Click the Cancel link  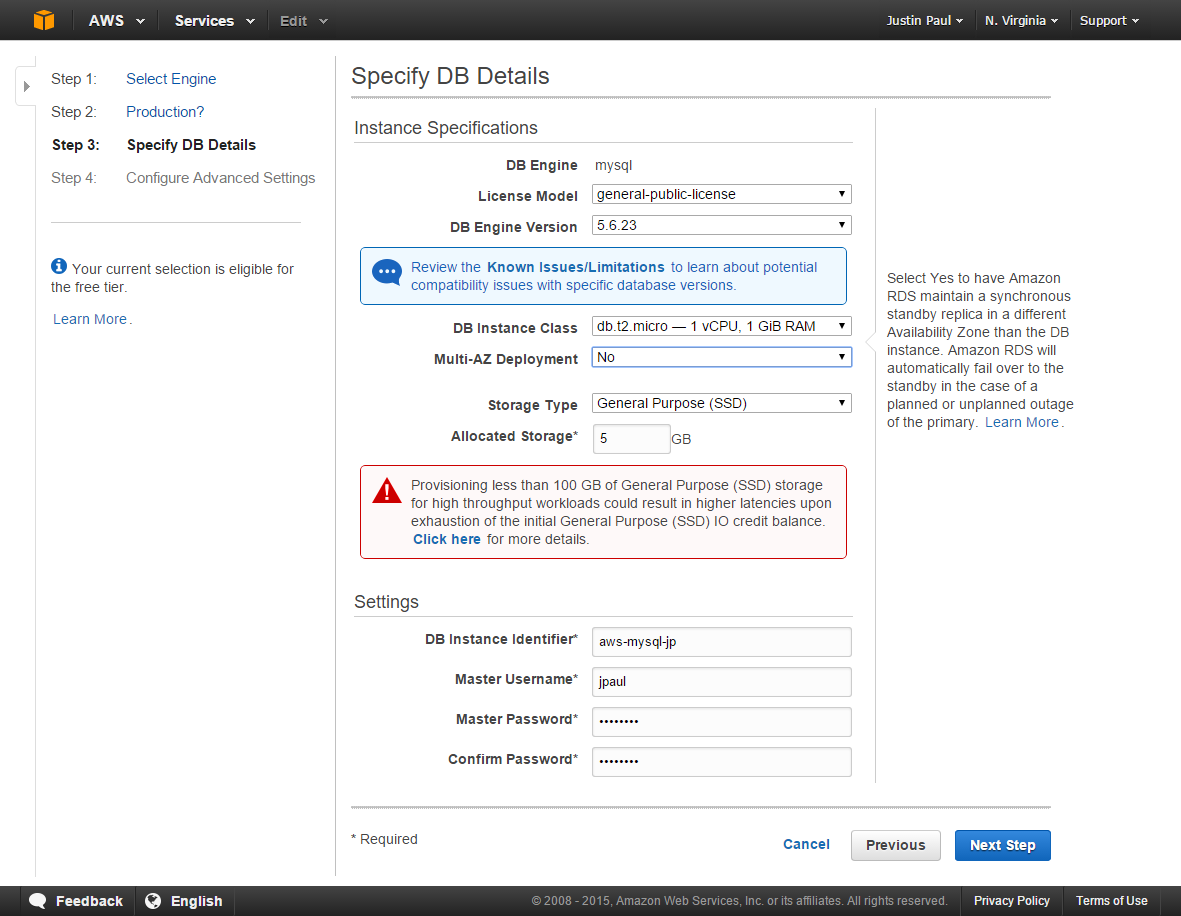[x=806, y=844]
